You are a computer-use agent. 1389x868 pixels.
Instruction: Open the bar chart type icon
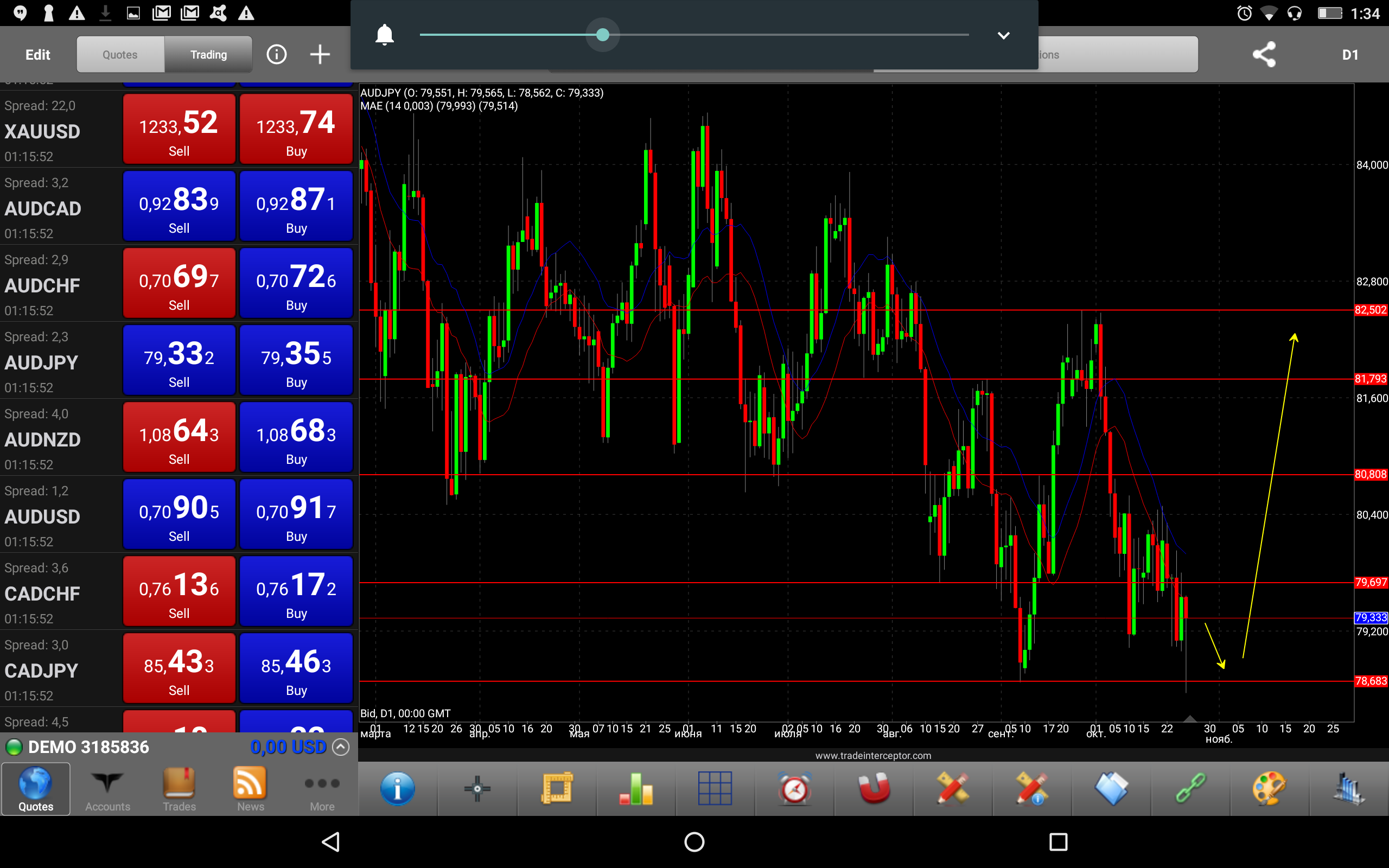tap(636, 788)
